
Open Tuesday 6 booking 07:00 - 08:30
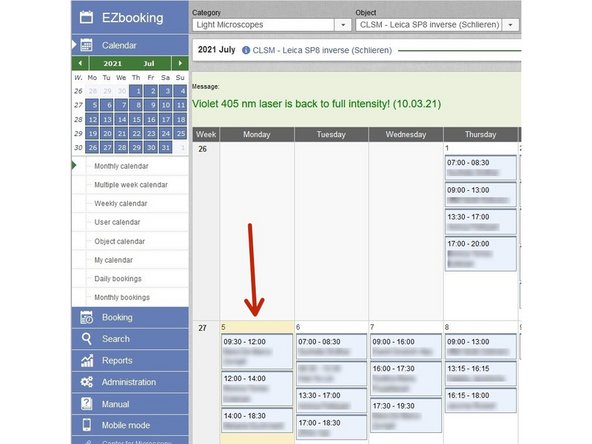point(331,346)
